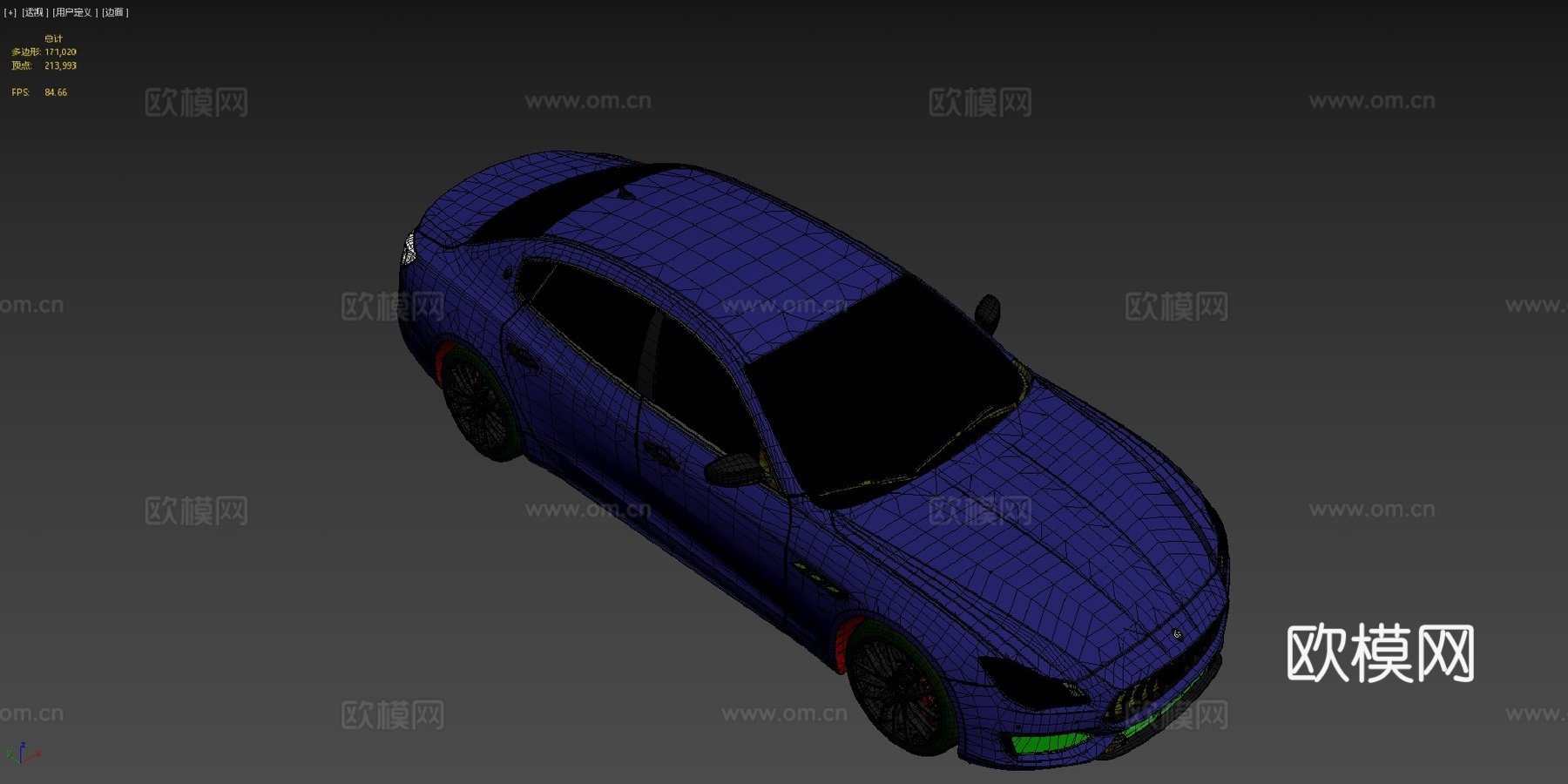Open the 透视 viewport label menu

click(x=34, y=12)
